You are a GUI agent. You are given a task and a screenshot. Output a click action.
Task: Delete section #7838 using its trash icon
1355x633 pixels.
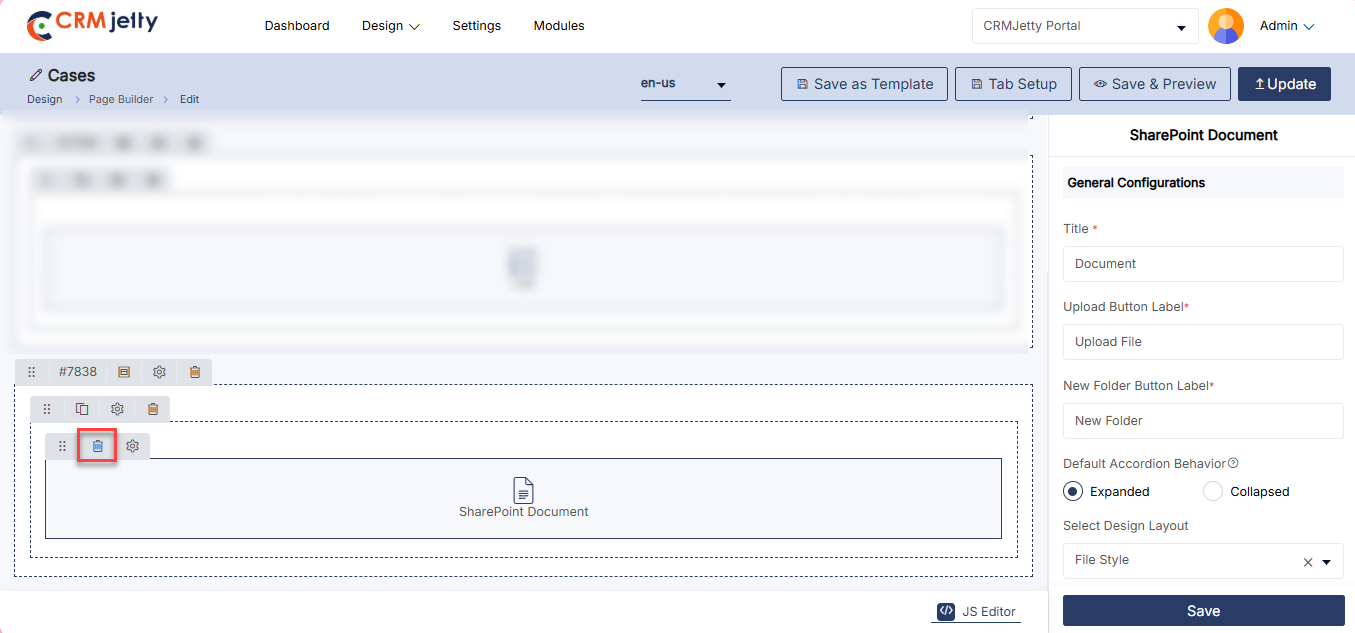(195, 372)
